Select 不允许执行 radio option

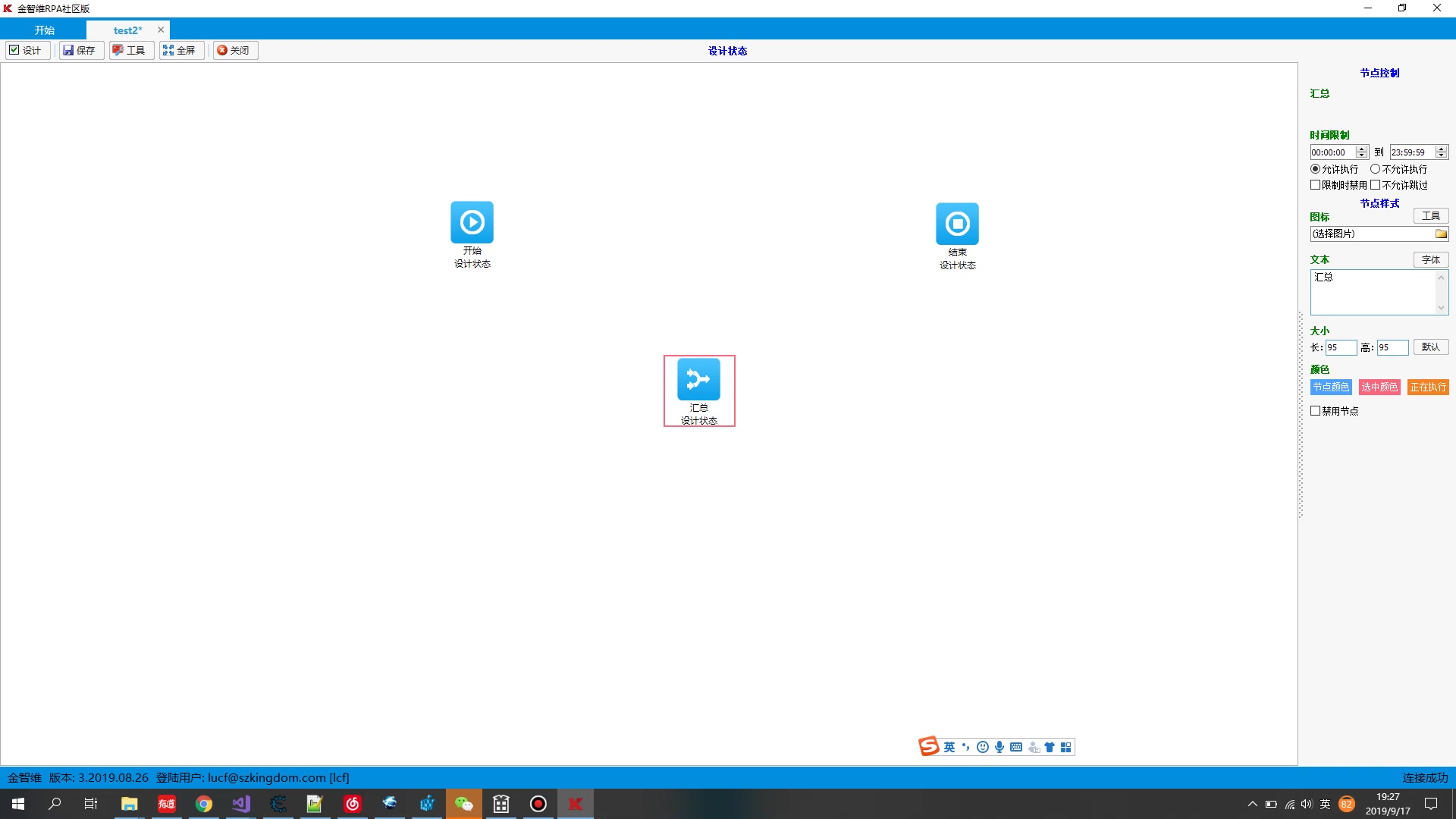pos(1398,169)
